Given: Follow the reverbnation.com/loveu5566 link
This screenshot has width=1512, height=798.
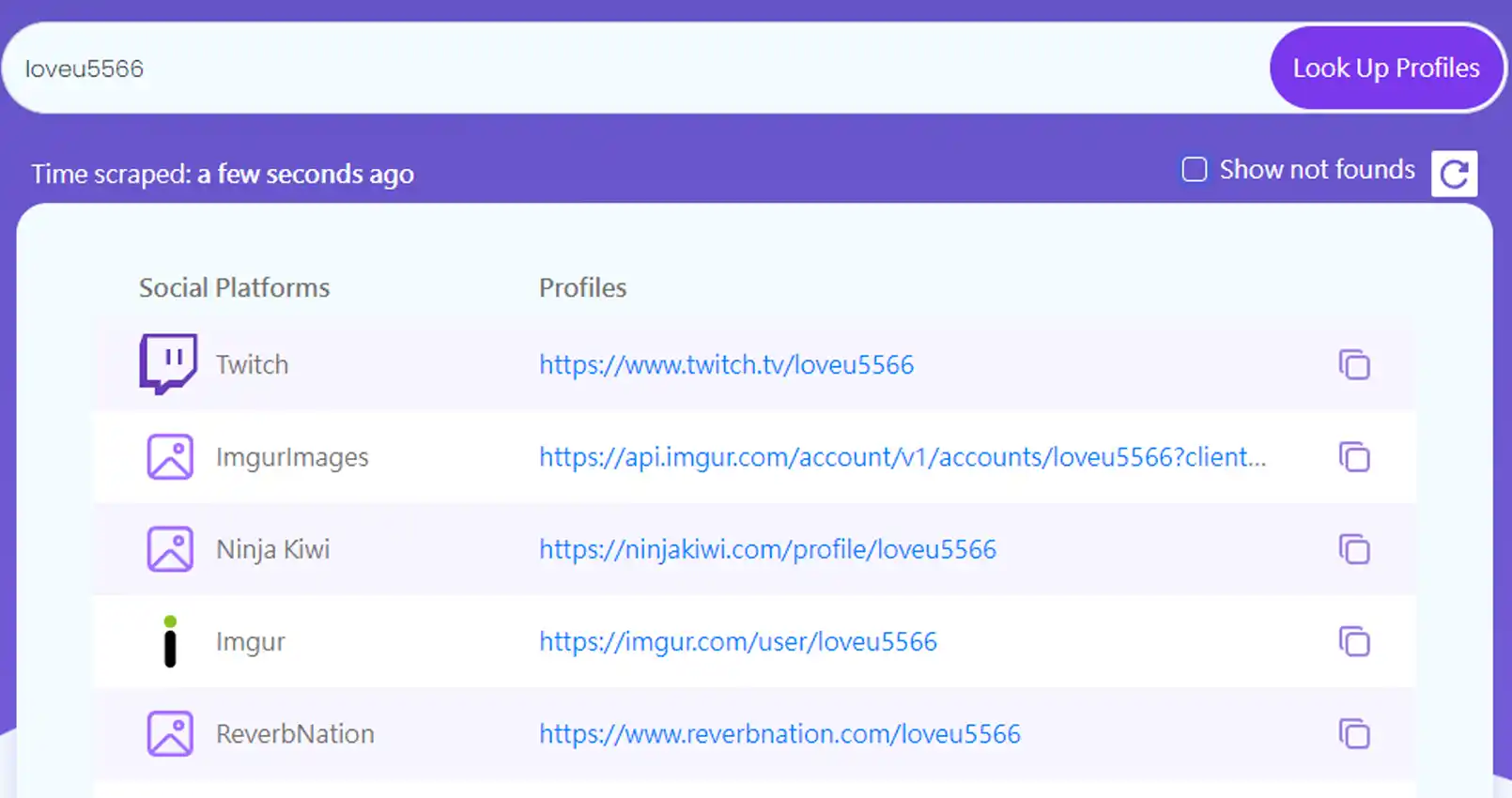Looking at the screenshot, I should [779, 733].
